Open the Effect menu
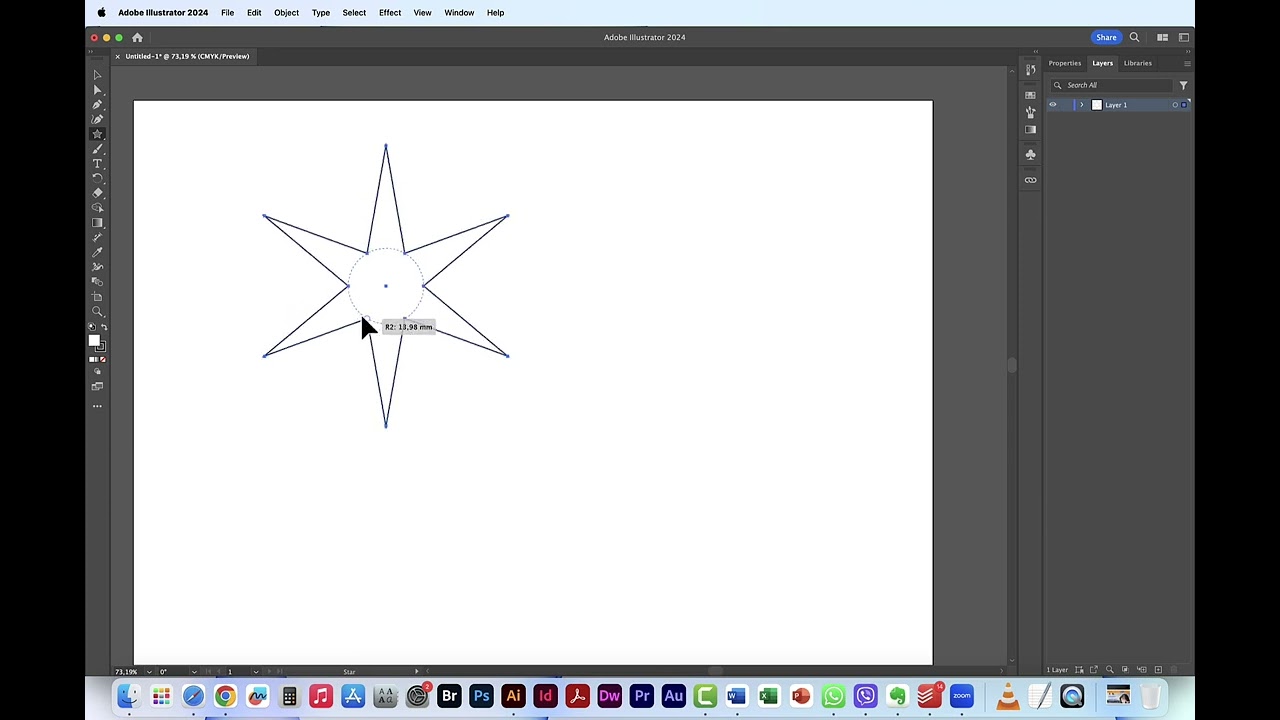 (x=390, y=13)
